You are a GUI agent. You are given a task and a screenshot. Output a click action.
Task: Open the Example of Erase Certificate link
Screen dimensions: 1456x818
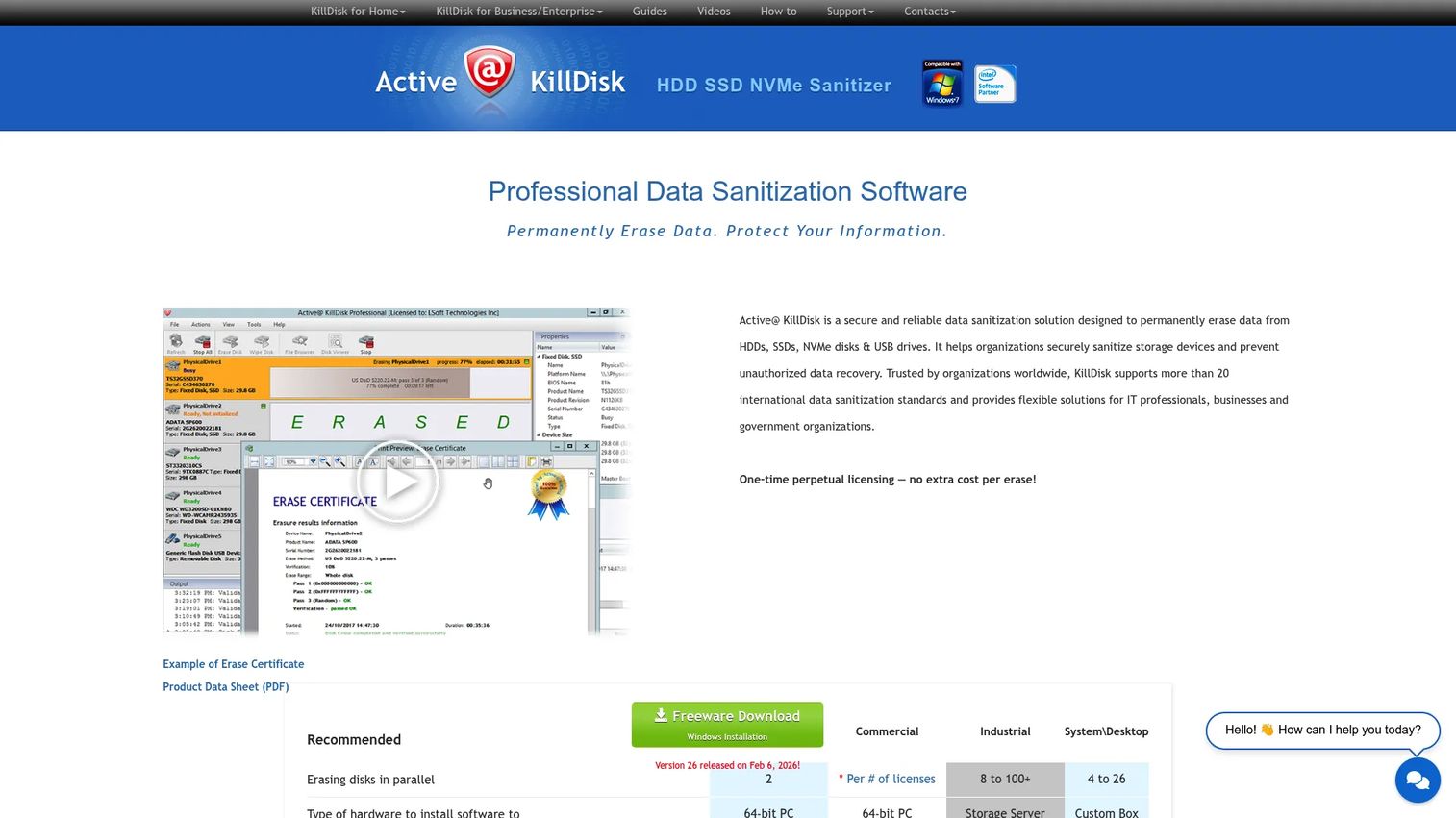(234, 664)
